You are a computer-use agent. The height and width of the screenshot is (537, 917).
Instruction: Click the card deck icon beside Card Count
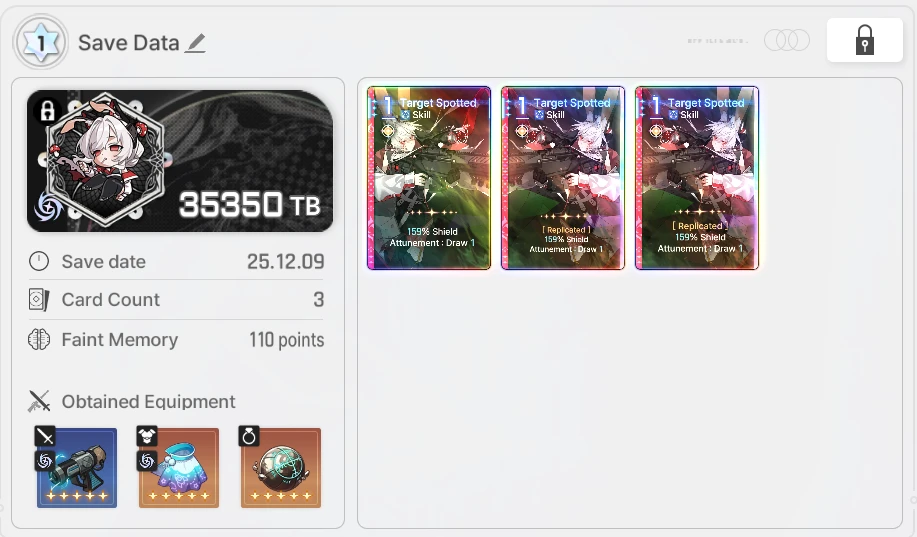pos(39,300)
